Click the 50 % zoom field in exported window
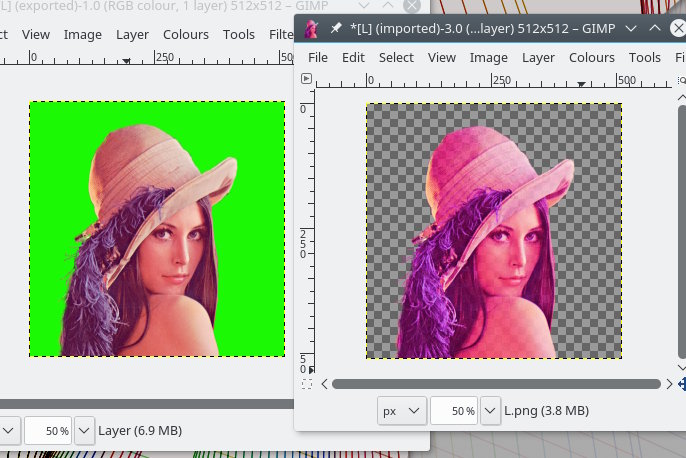This screenshot has width=686, height=458. 48,431
